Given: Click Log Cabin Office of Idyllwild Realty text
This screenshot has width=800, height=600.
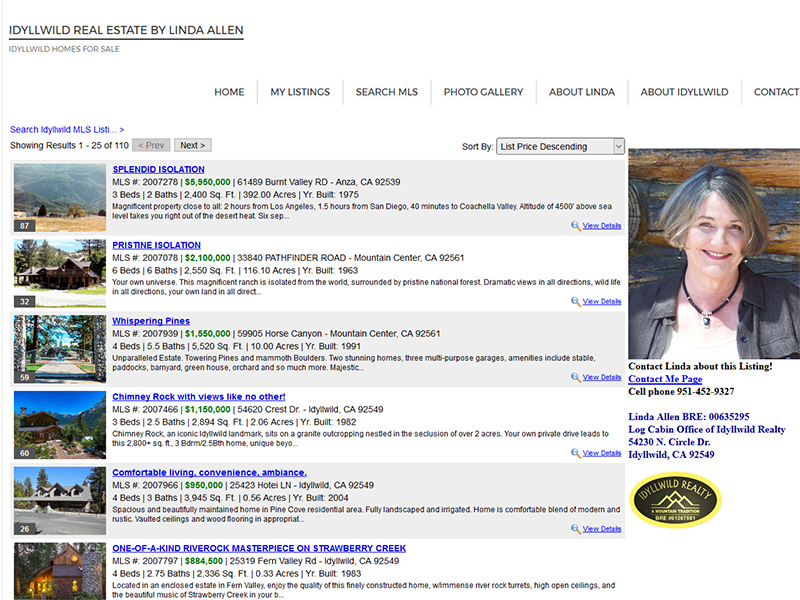Looking at the screenshot, I should click(x=707, y=430).
